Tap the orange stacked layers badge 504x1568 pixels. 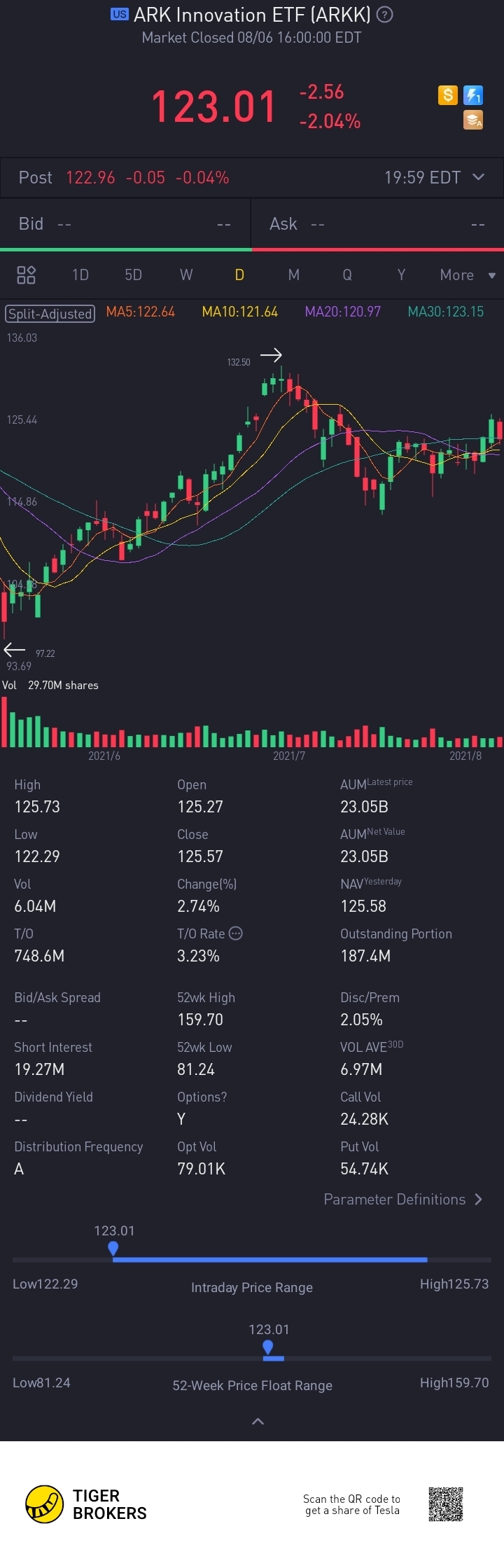[x=473, y=120]
